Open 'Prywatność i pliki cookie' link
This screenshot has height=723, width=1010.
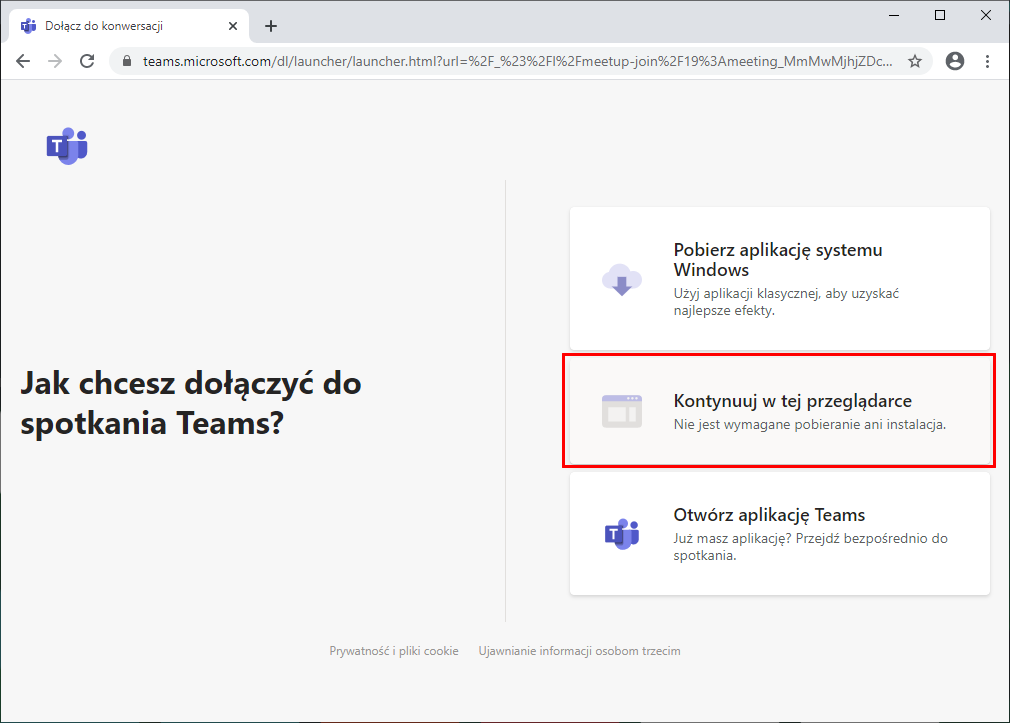click(x=394, y=651)
